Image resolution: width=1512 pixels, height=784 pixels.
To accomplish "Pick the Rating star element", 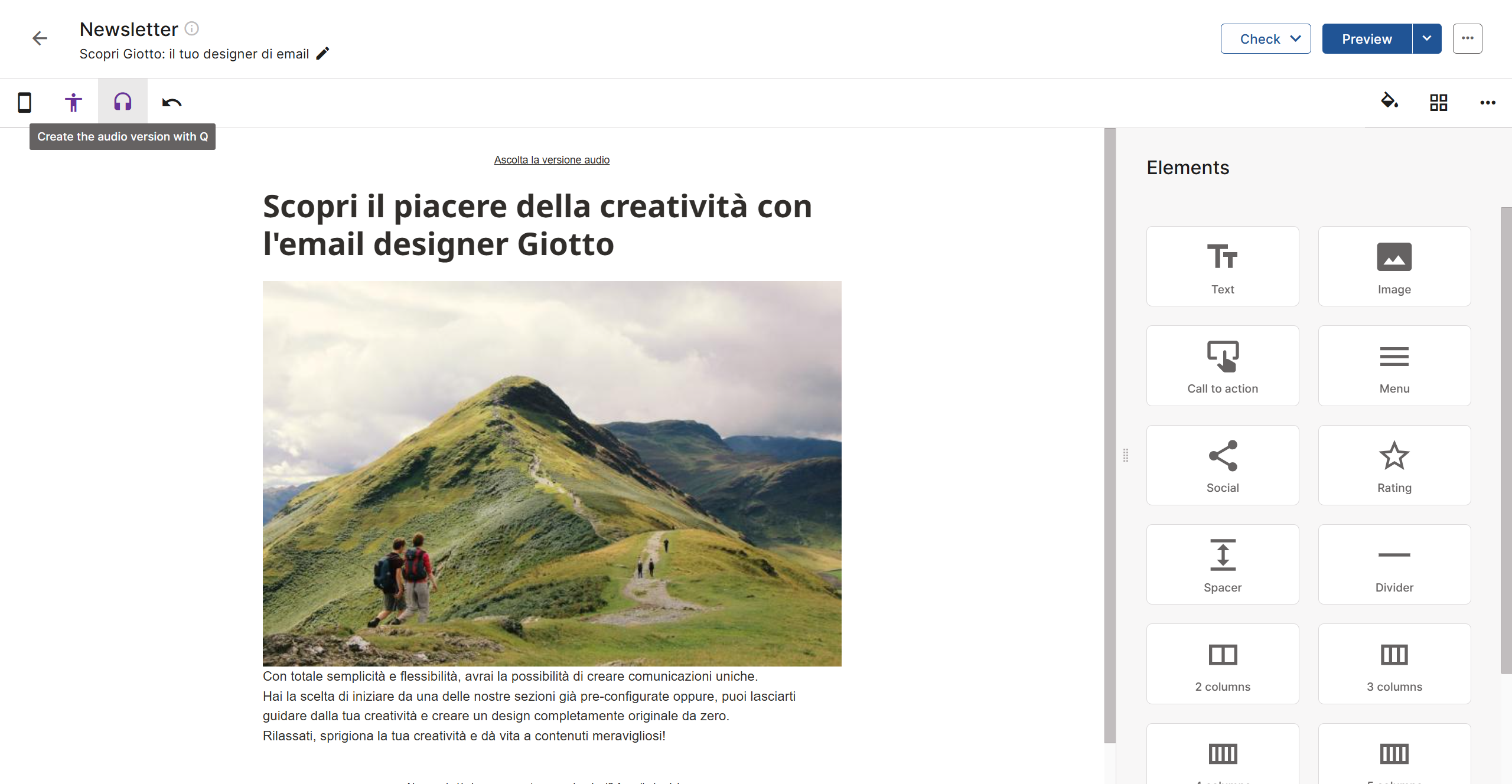I will point(1394,465).
